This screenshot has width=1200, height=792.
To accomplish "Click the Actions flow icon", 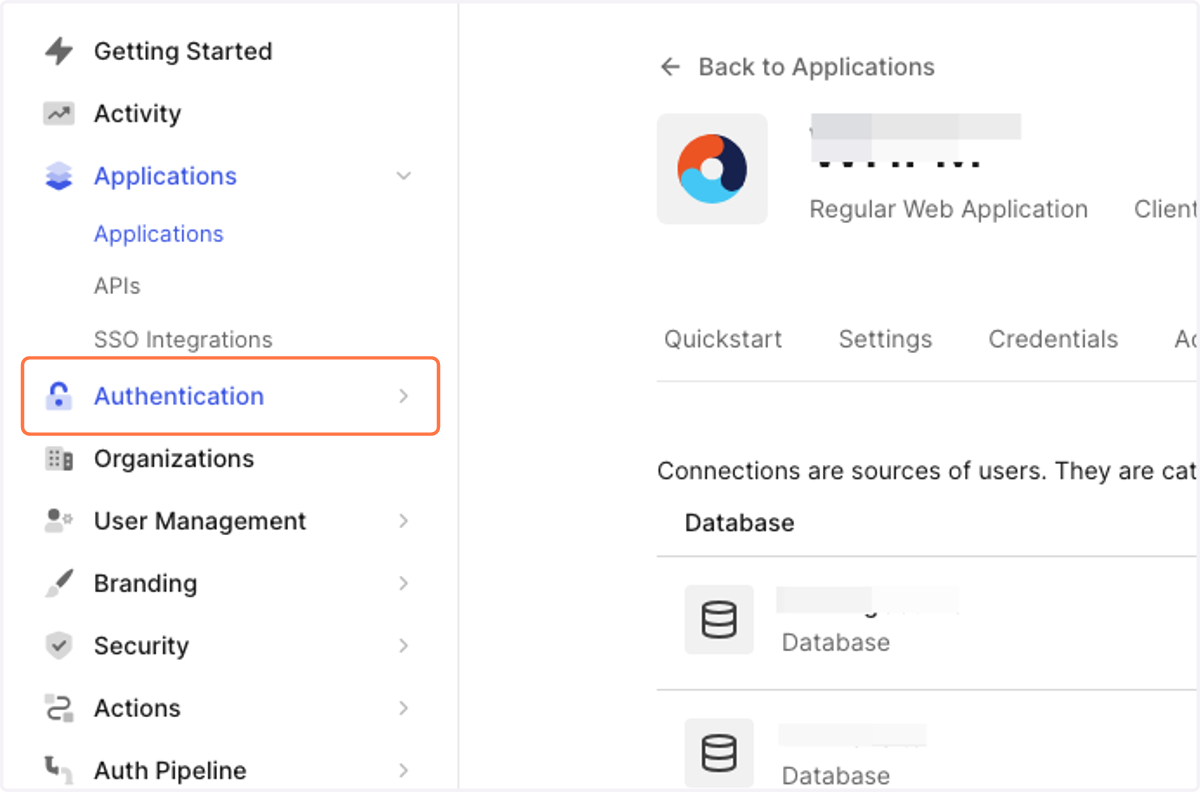I will tap(59, 708).
